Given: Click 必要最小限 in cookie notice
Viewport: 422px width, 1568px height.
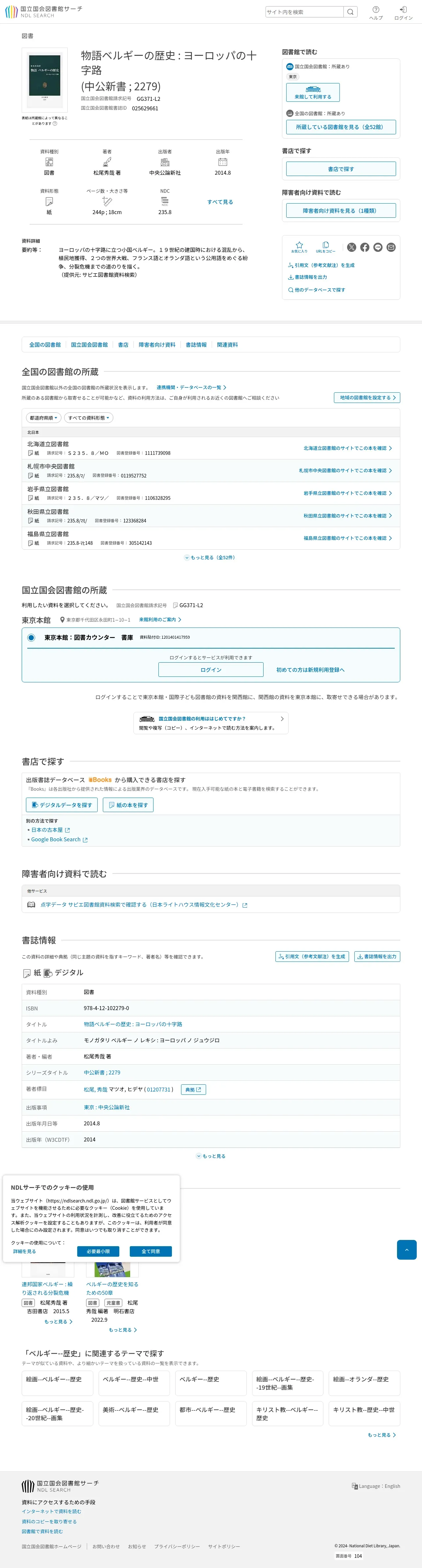Looking at the screenshot, I should [x=98, y=1251].
